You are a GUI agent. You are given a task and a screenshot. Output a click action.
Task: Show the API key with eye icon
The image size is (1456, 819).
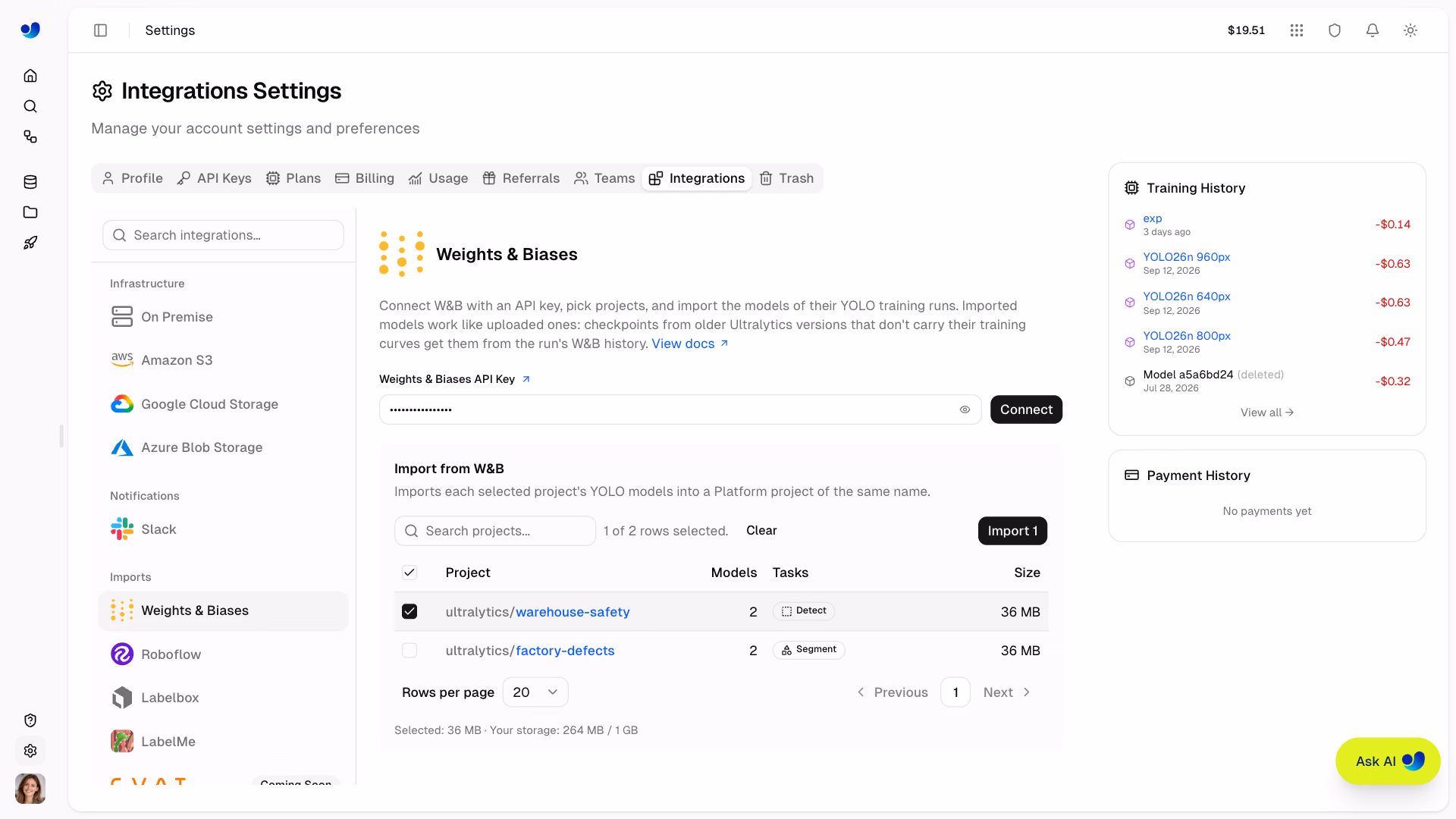(965, 409)
